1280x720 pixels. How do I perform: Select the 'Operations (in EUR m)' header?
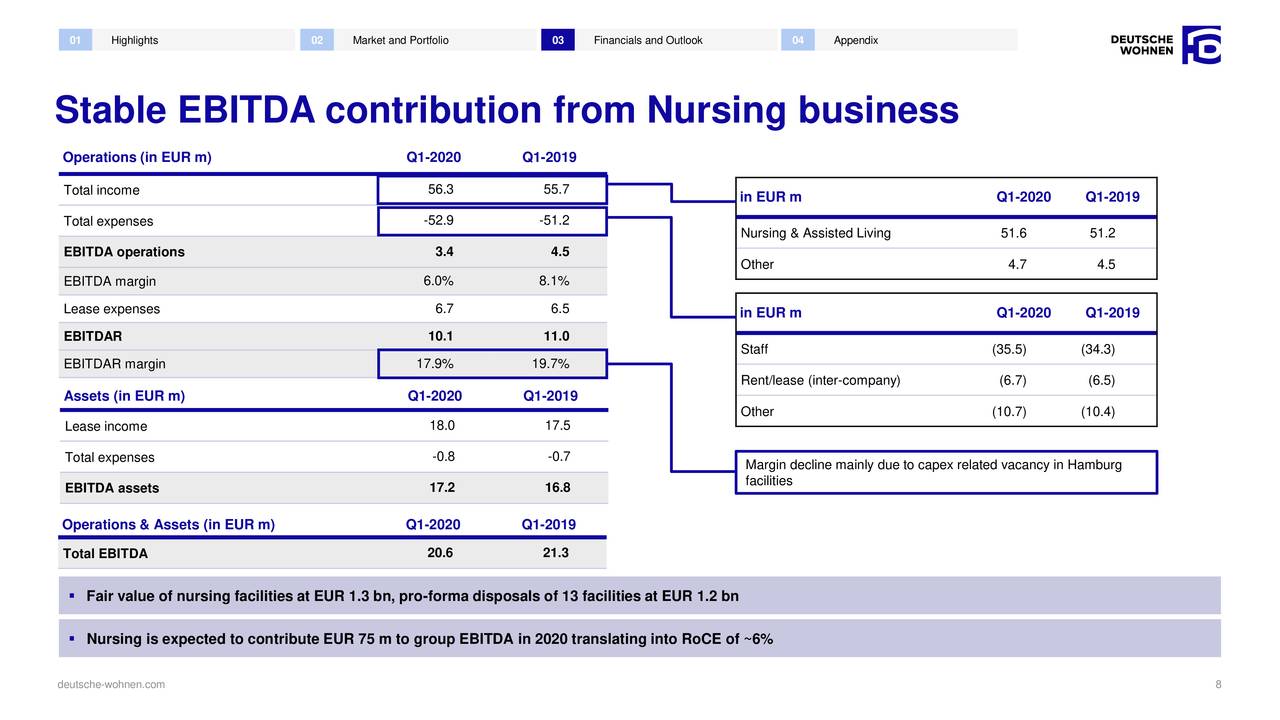point(137,157)
